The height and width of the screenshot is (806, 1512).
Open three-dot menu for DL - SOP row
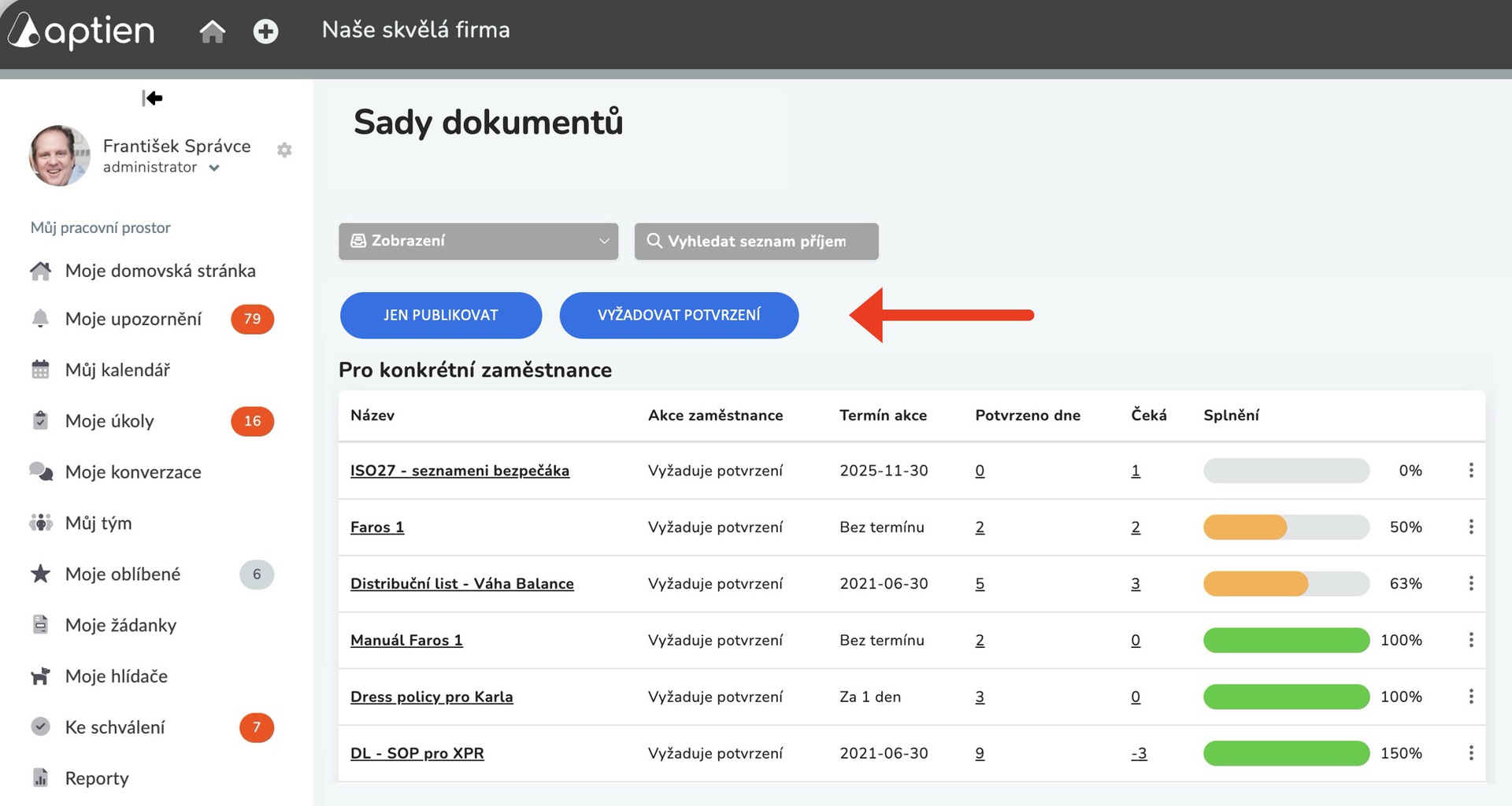1471,754
